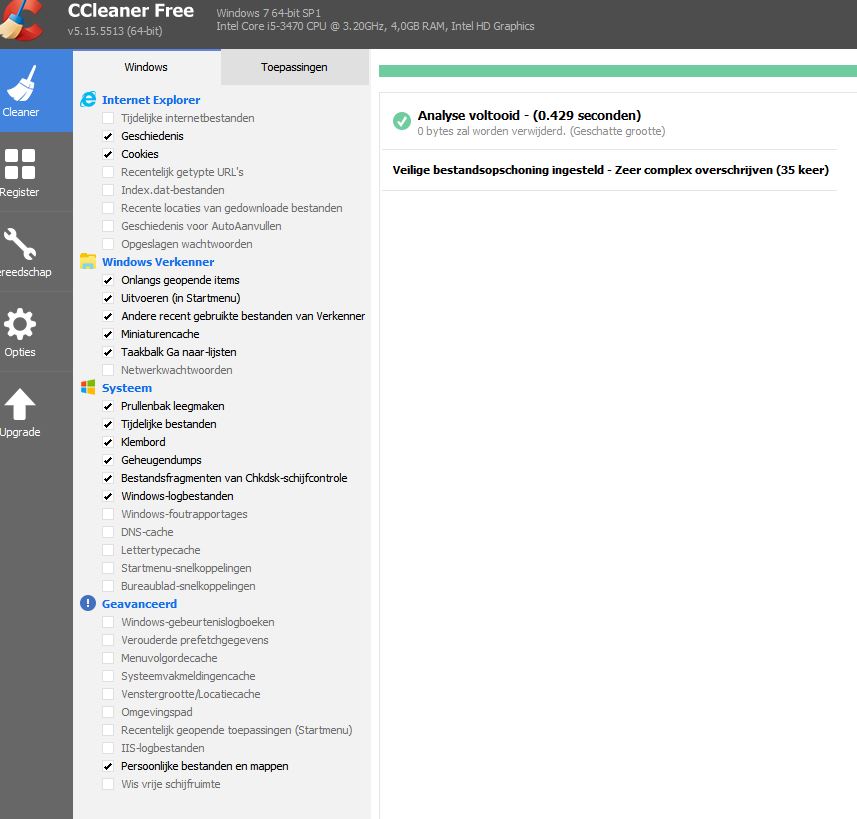Screen dimensions: 857x819
Task: Uncheck Bestandsfragmenten van Chkdsk-schijfcontrole
Action: coord(108,478)
